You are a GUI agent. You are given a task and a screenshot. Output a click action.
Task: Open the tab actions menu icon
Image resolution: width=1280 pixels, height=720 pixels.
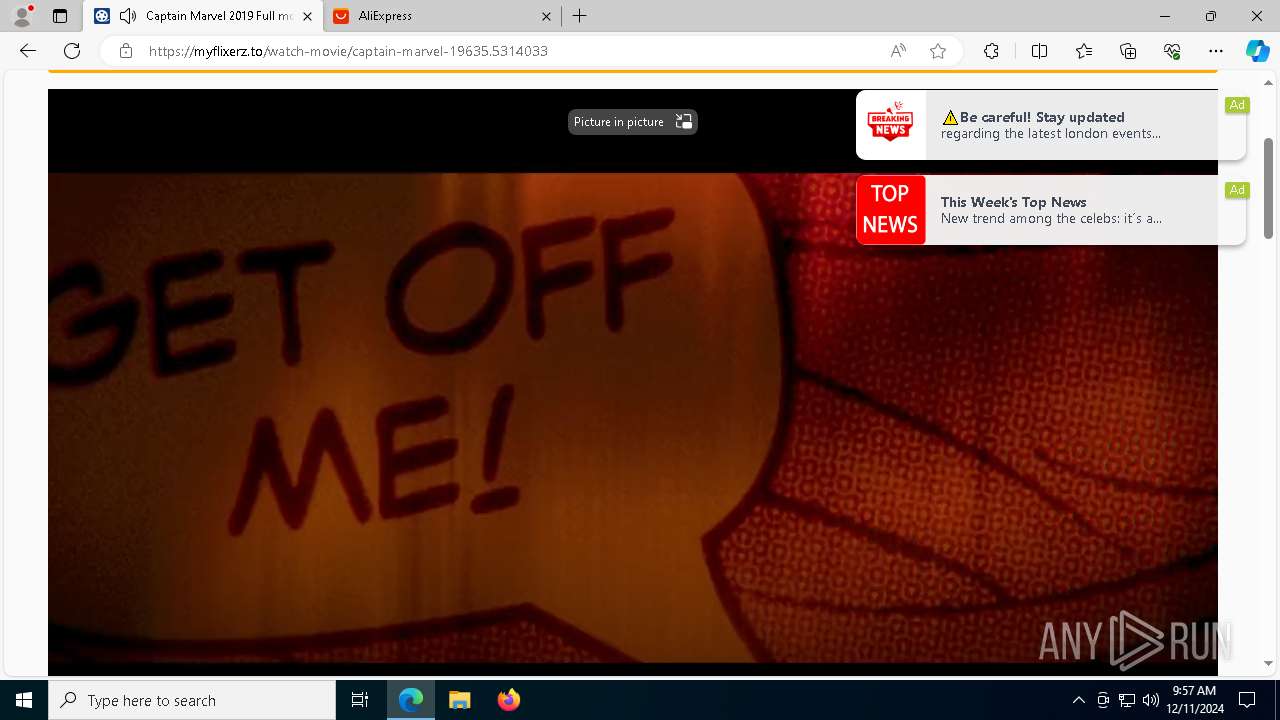click(60, 16)
